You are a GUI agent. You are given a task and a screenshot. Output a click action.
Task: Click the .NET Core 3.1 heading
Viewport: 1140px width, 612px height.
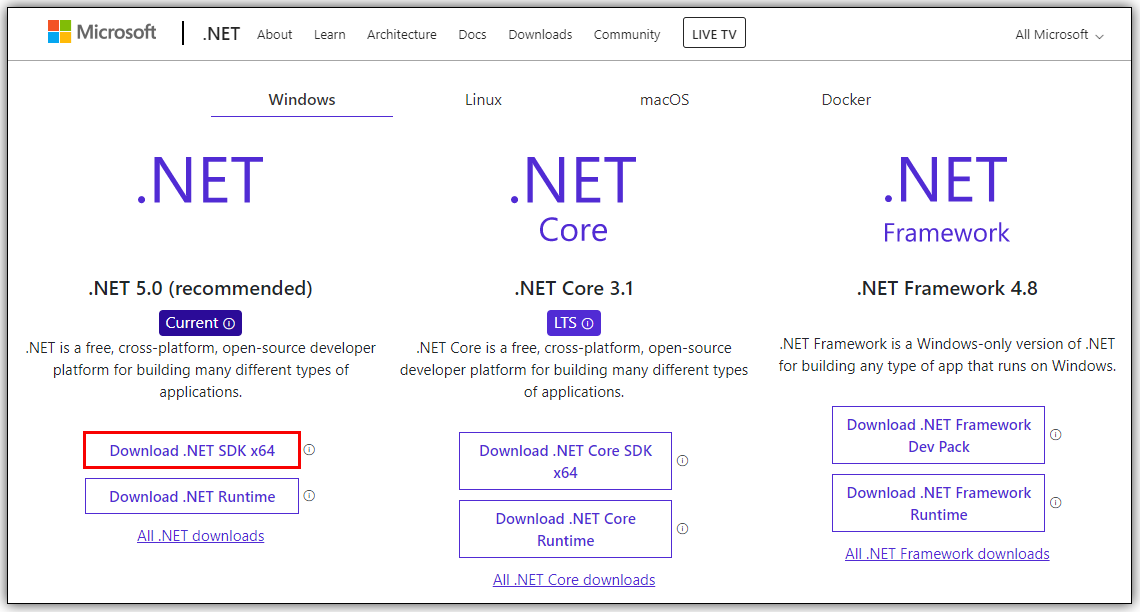click(x=574, y=288)
